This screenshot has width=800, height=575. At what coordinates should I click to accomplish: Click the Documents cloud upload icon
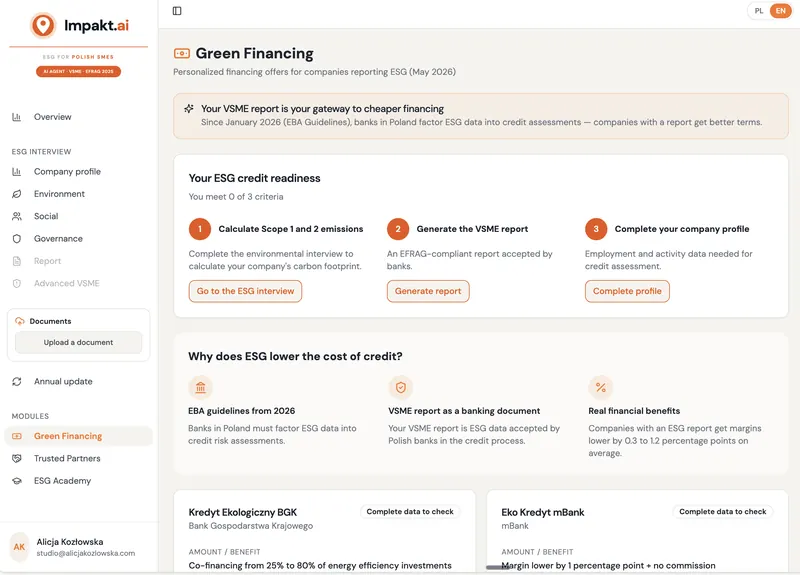pyautogui.click(x=20, y=321)
